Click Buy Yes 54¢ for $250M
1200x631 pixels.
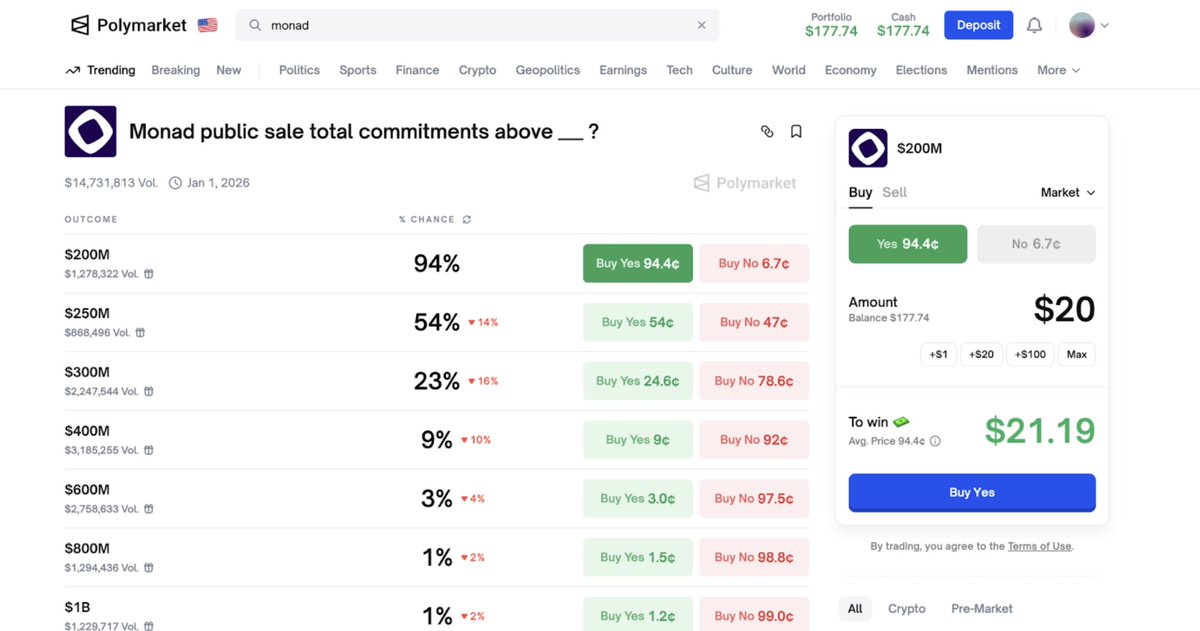[637, 322]
